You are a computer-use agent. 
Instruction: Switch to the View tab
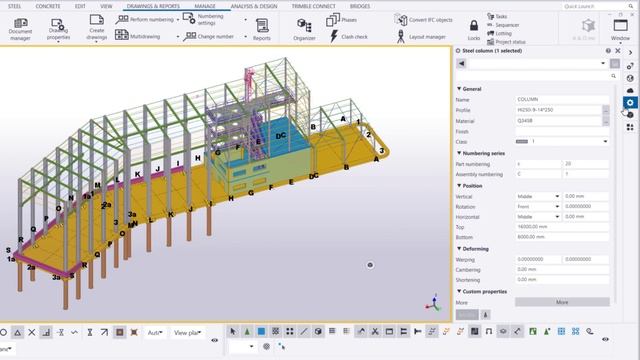pos(106,6)
